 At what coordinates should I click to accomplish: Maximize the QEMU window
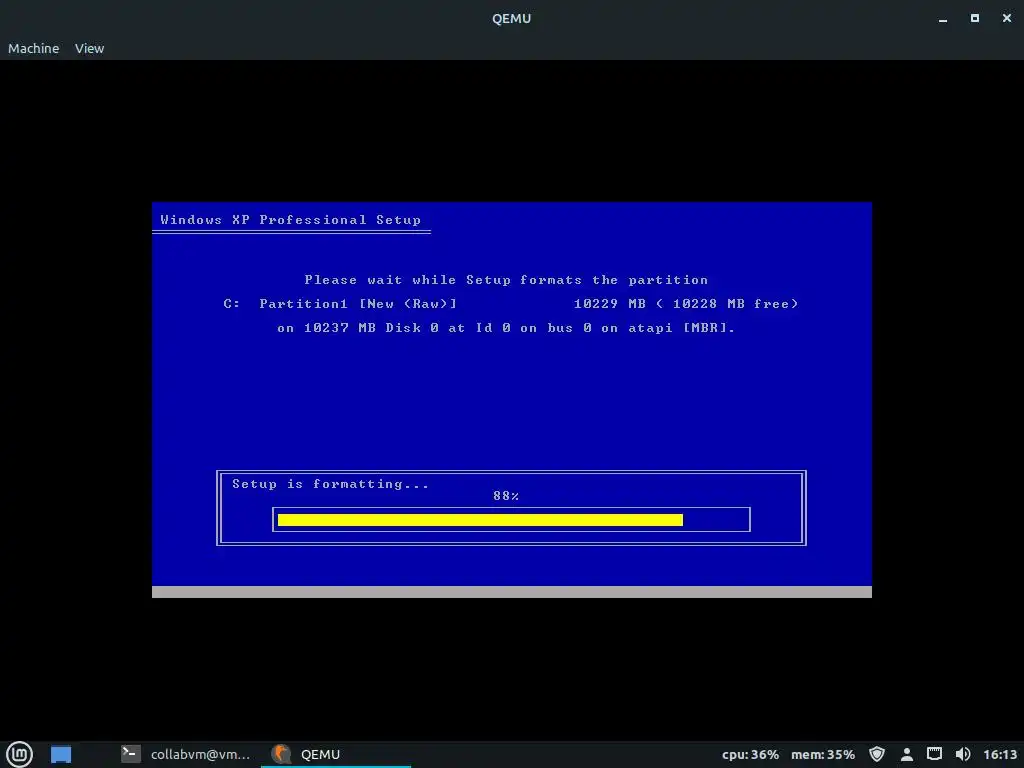[x=974, y=18]
